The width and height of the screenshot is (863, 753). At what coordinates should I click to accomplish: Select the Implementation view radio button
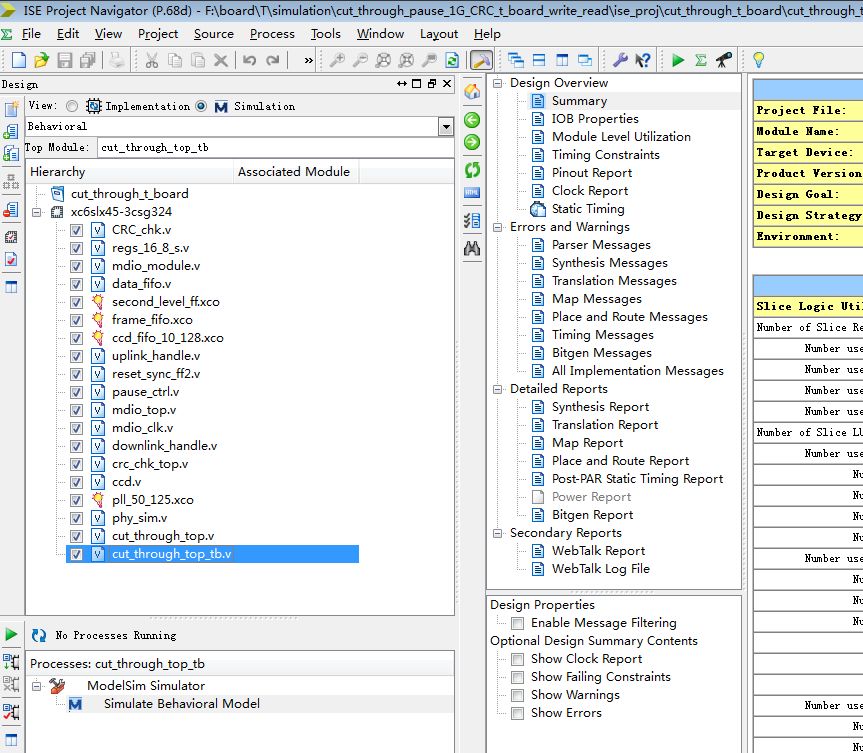[x=72, y=106]
